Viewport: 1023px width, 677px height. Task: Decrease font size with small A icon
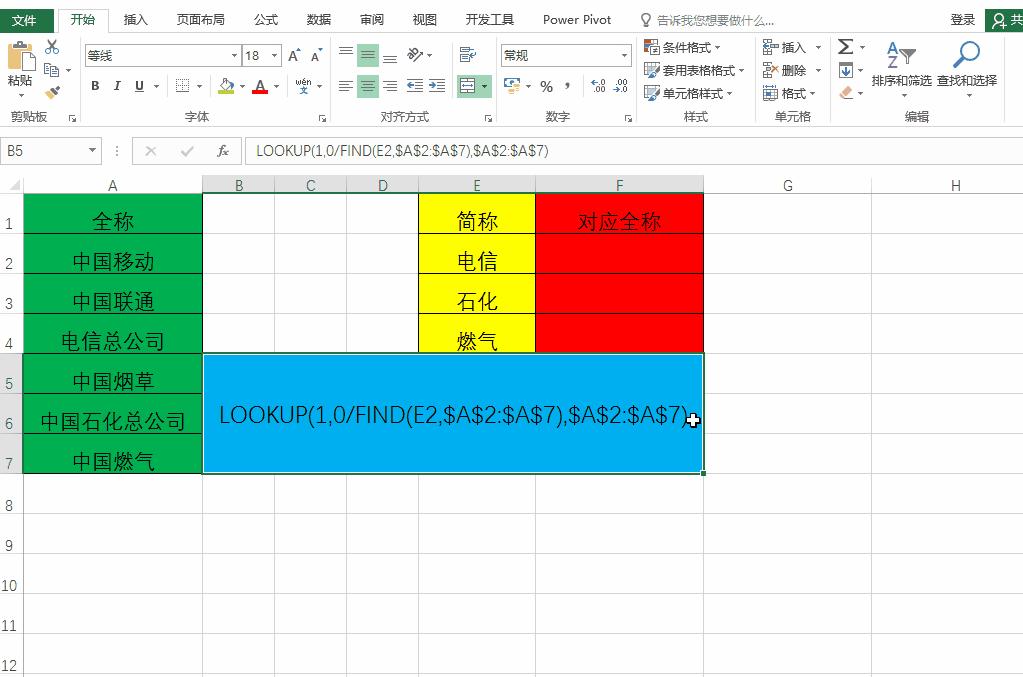click(316, 55)
